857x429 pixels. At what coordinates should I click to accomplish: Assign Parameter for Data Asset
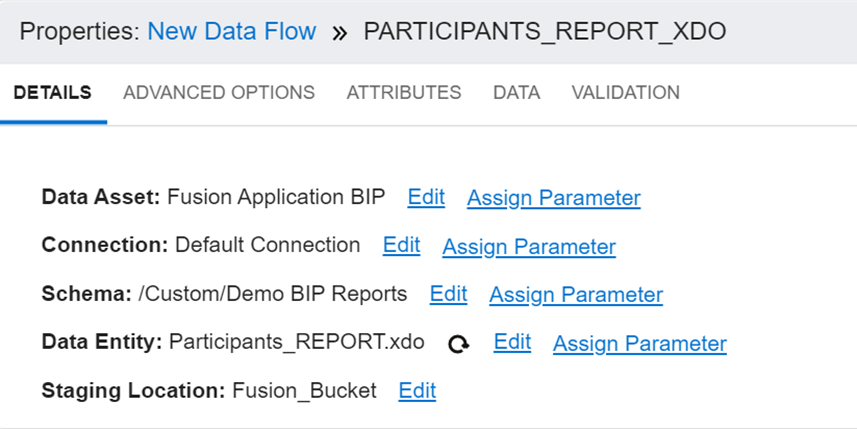(x=554, y=198)
